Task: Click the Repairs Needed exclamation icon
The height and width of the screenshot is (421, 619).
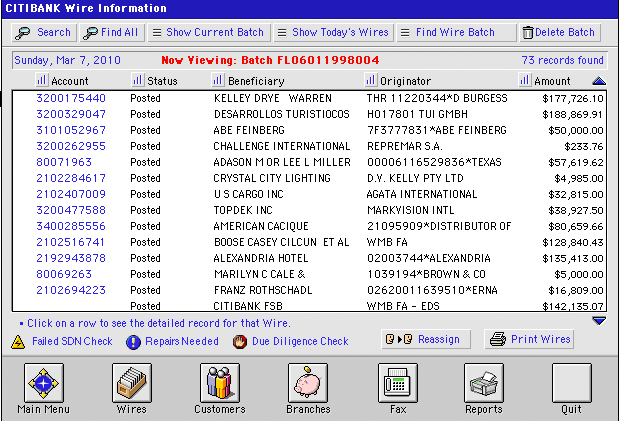Action: (133, 342)
